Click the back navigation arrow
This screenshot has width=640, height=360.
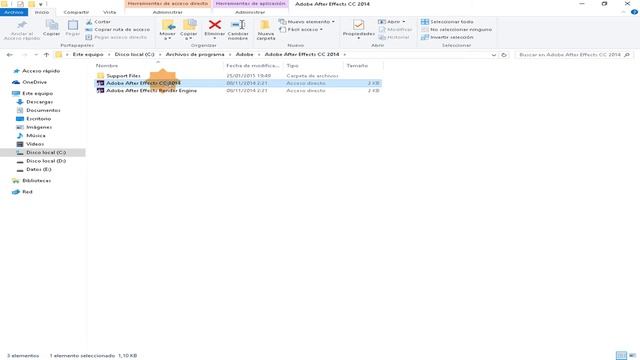click(x=10, y=55)
